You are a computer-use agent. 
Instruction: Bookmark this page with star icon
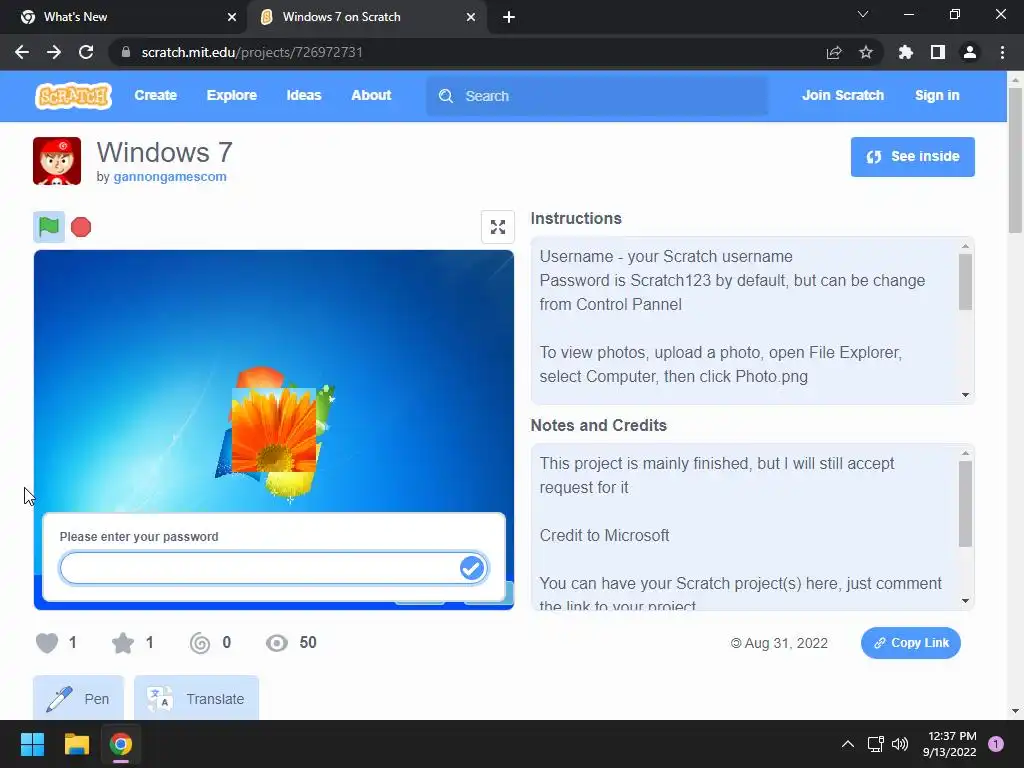tap(866, 52)
